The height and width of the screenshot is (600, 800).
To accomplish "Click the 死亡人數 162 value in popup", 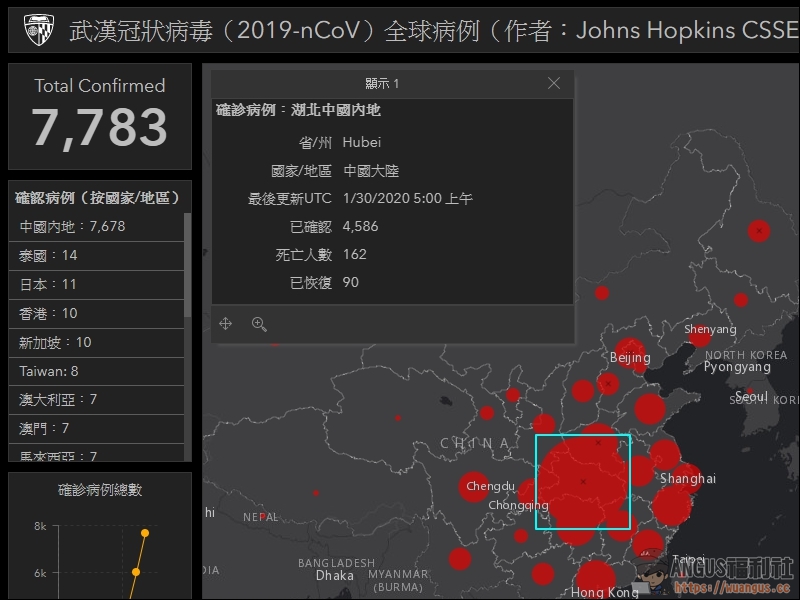I will [355, 254].
